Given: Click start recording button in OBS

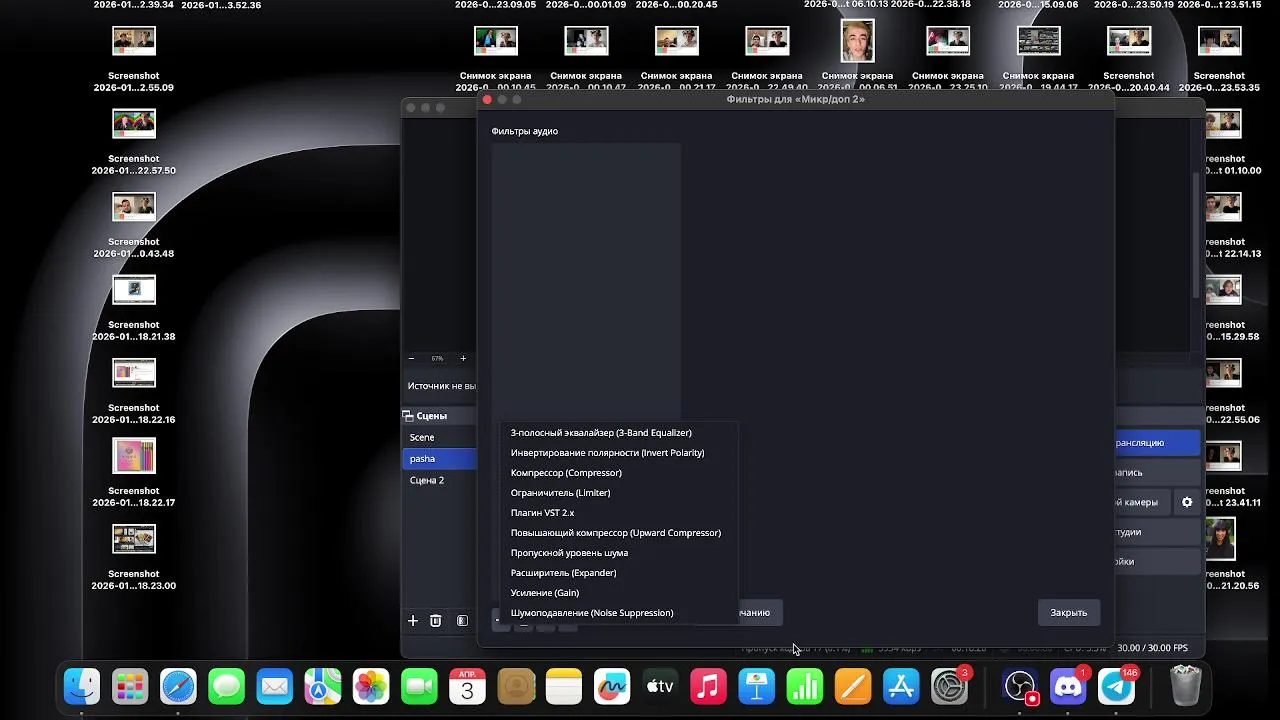Looking at the screenshot, I should tap(1157, 472).
